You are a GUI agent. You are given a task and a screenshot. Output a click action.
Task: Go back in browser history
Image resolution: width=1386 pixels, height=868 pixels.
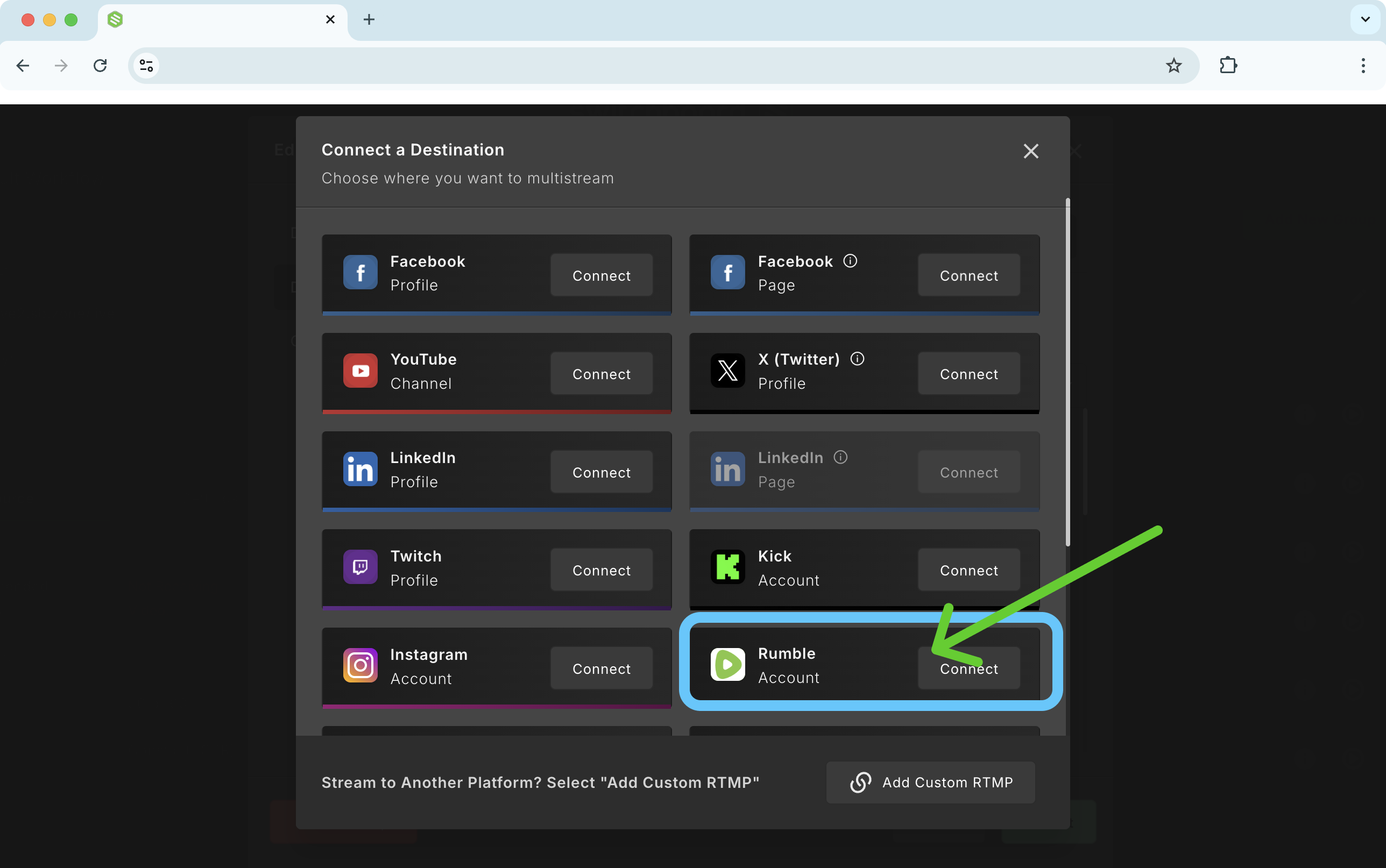[x=23, y=66]
